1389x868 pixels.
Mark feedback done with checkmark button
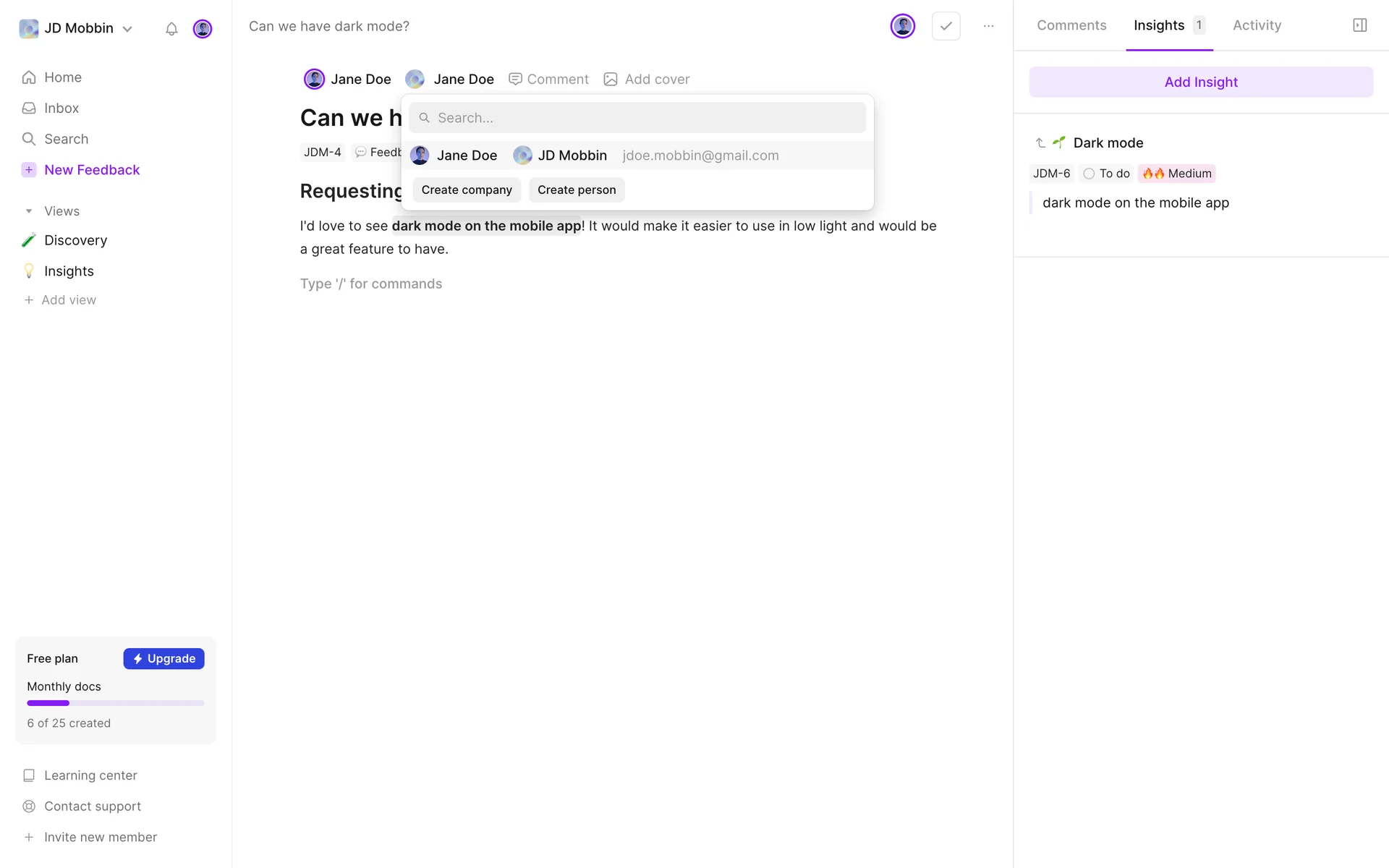tap(946, 26)
